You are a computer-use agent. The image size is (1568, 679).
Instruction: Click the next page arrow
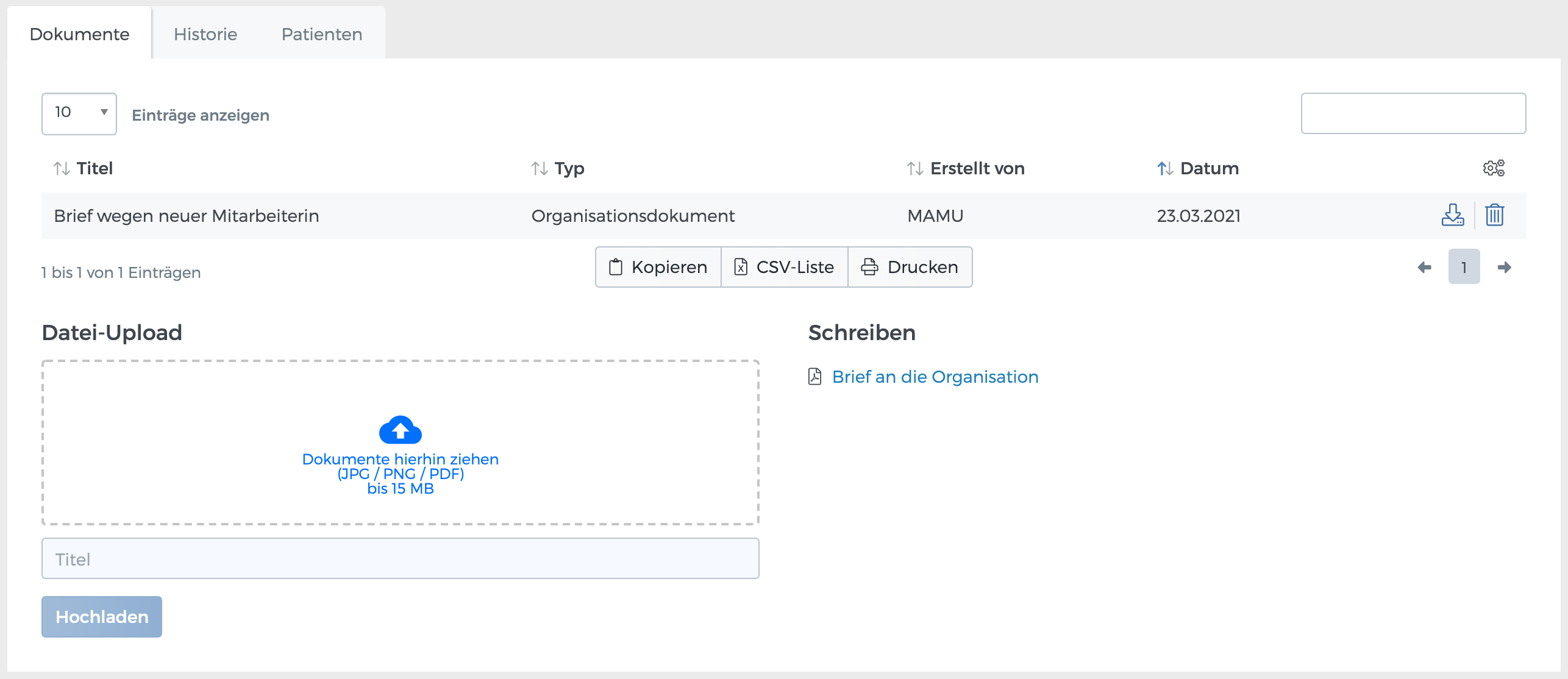pyautogui.click(x=1505, y=266)
